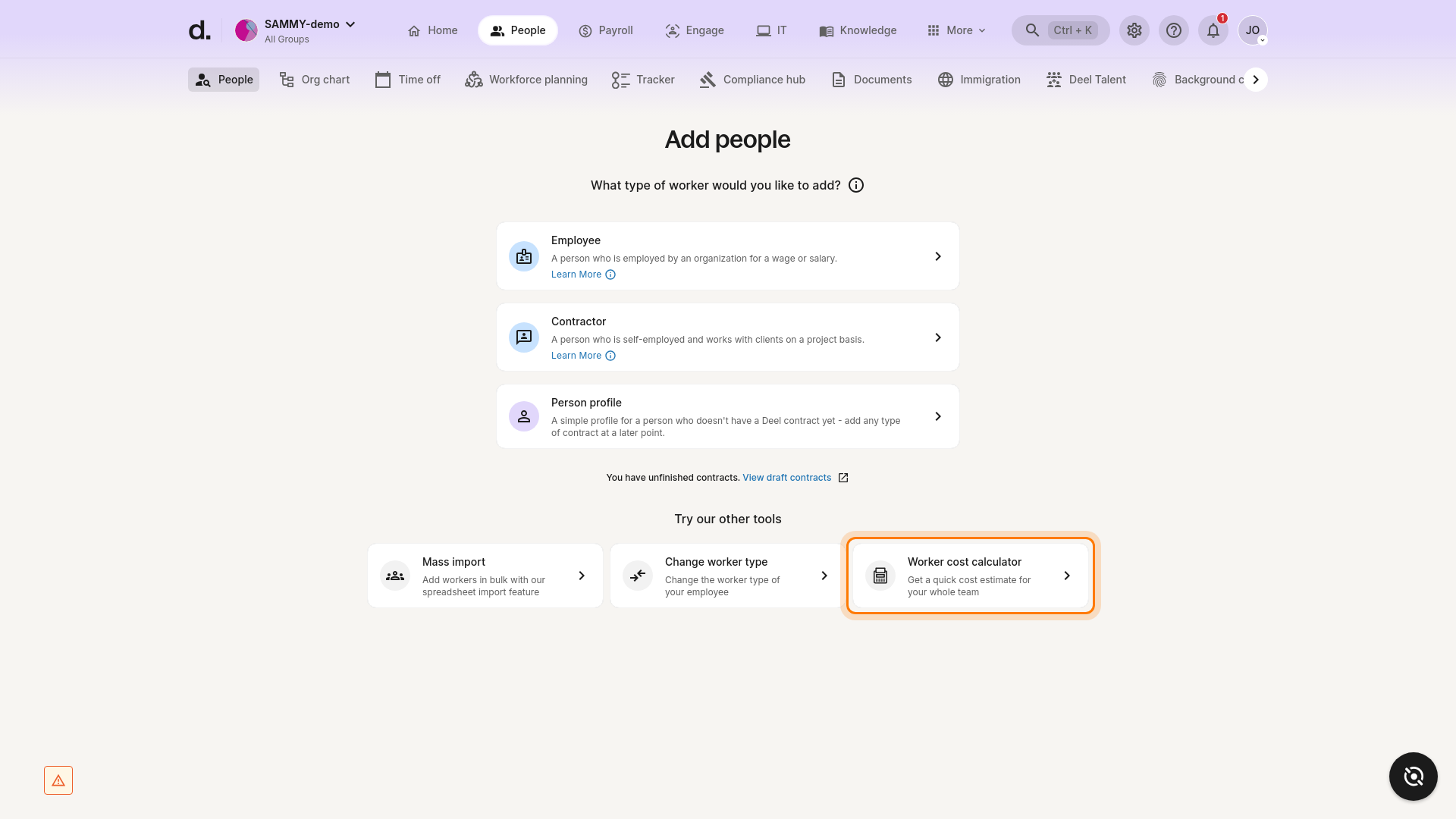The image size is (1456, 819).
Task: Click the Workforce planning icon
Action: point(472,79)
